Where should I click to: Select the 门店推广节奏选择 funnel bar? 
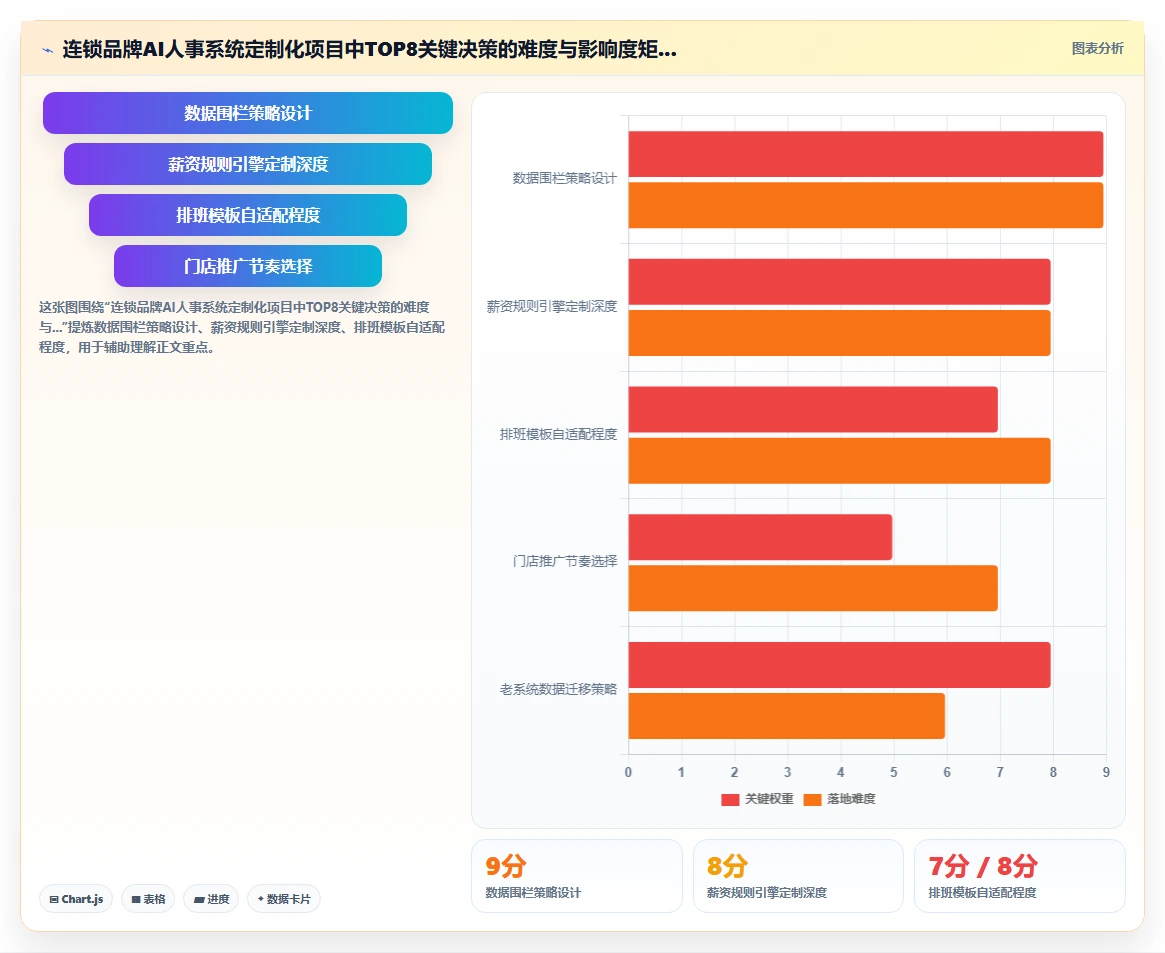pyautogui.click(x=247, y=266)
